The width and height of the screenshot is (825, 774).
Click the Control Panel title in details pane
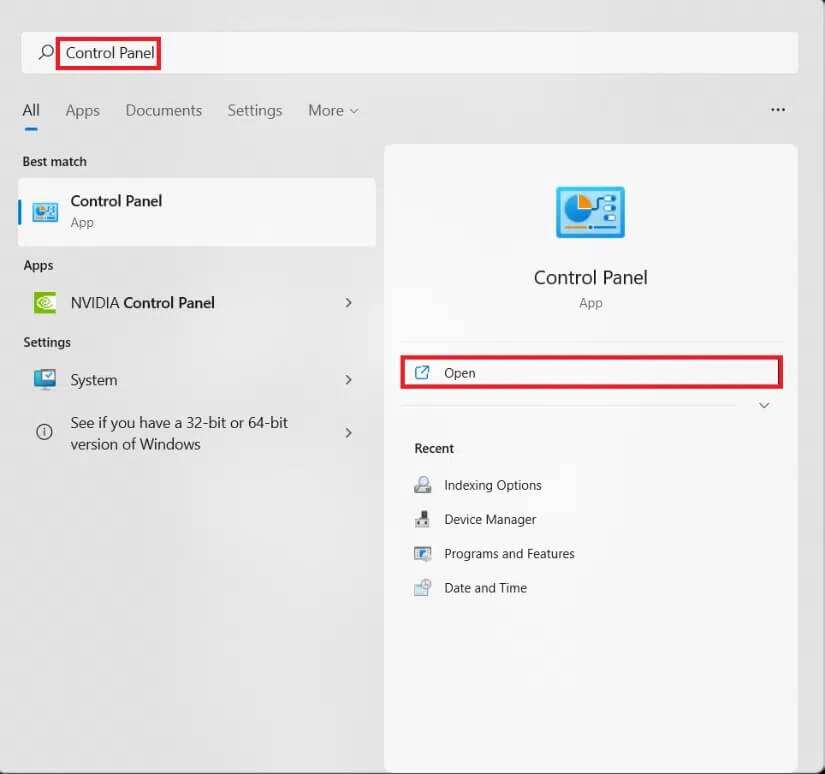coord(590,277)
